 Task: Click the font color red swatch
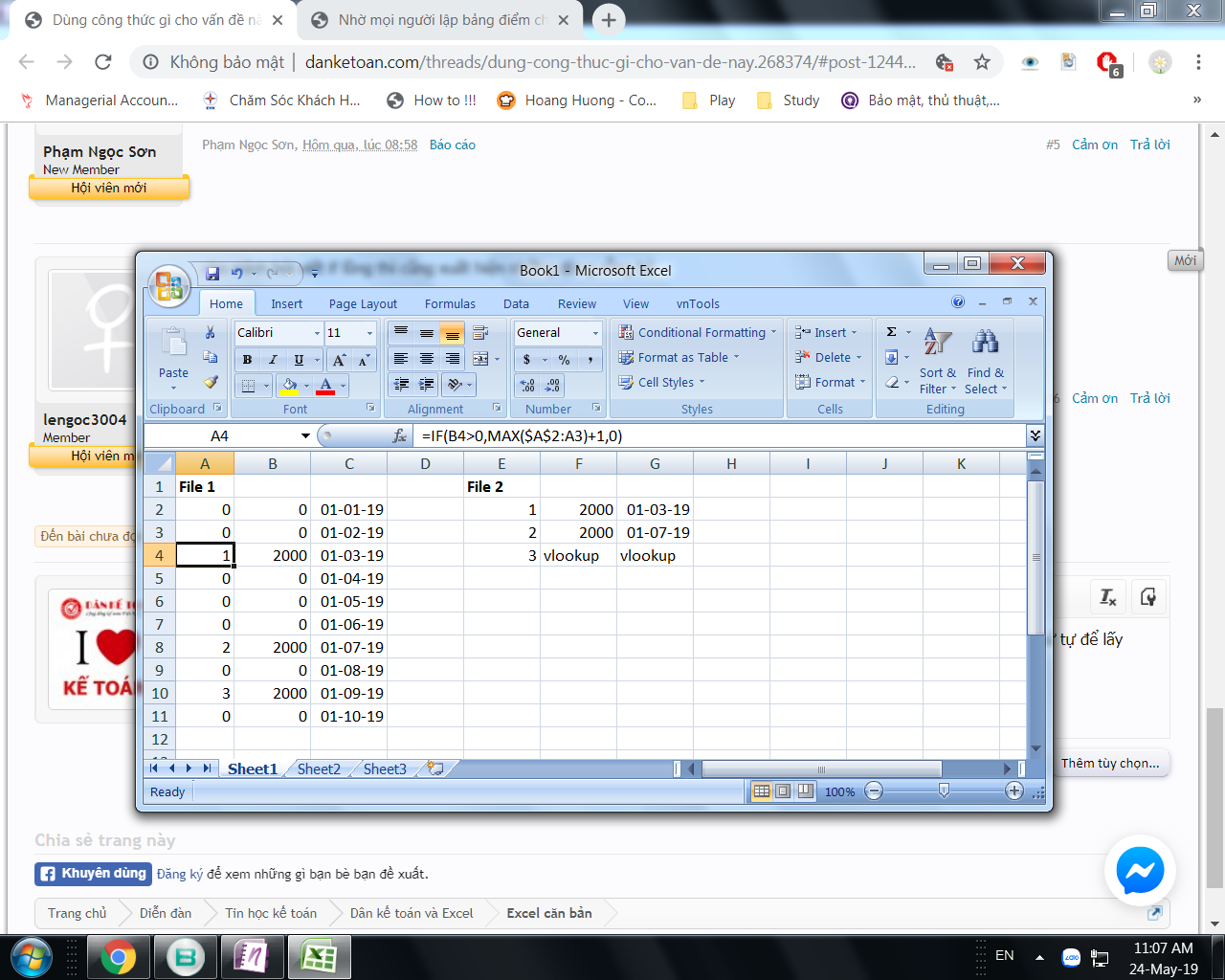[x=325, y=387]
